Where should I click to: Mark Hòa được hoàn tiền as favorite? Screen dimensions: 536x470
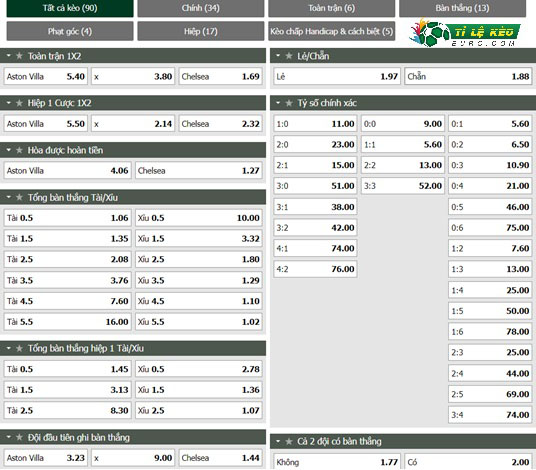19,150
